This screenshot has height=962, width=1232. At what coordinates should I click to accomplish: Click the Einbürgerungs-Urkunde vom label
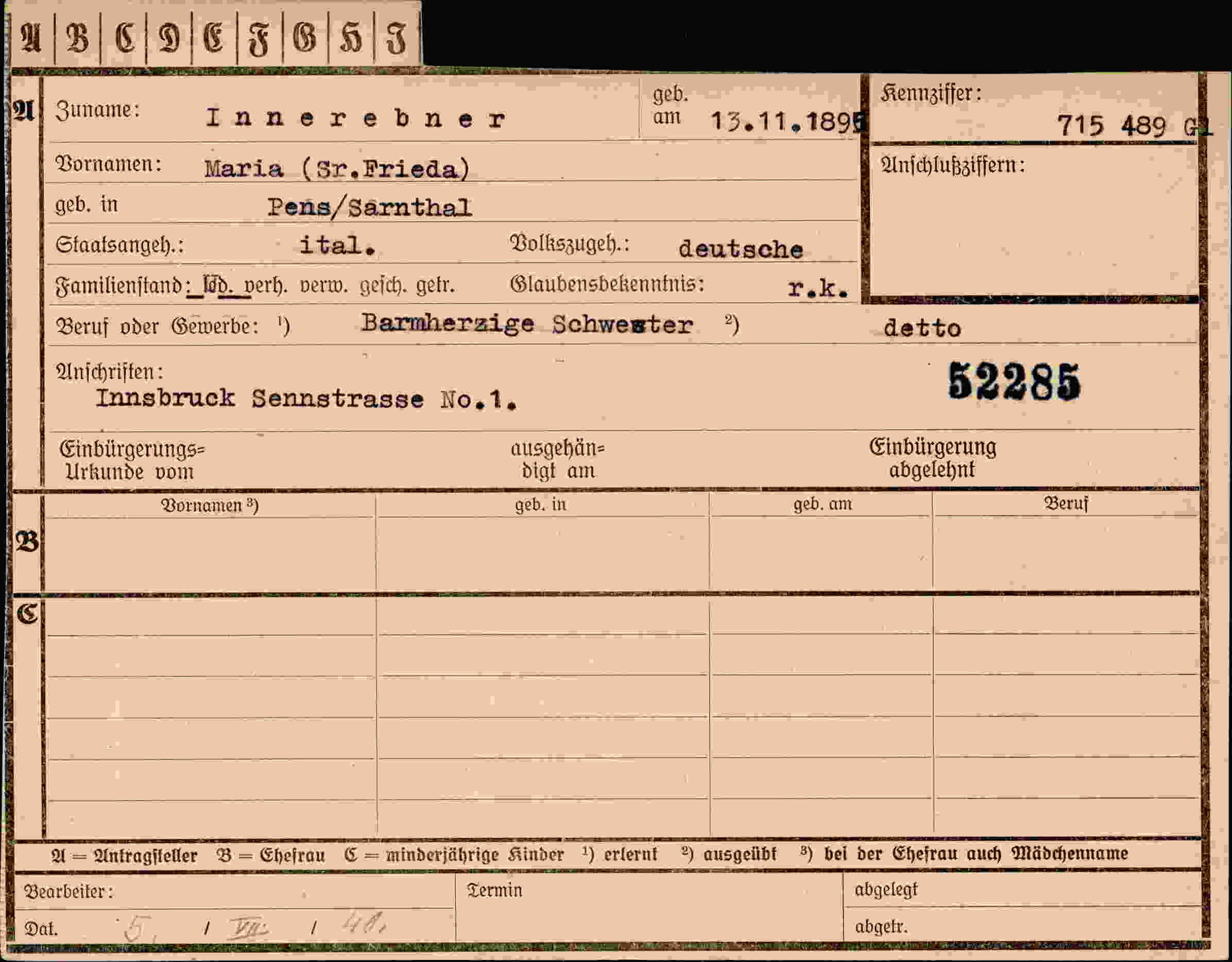click(132, 460)
